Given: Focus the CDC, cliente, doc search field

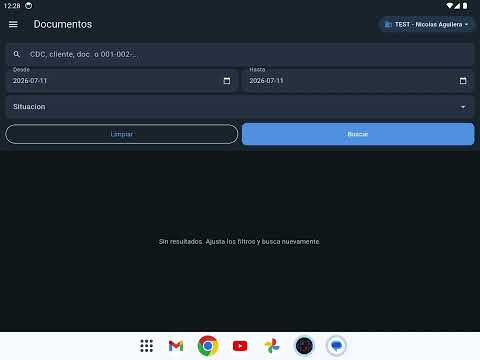Looking at the screenshot, I should 240,54.
